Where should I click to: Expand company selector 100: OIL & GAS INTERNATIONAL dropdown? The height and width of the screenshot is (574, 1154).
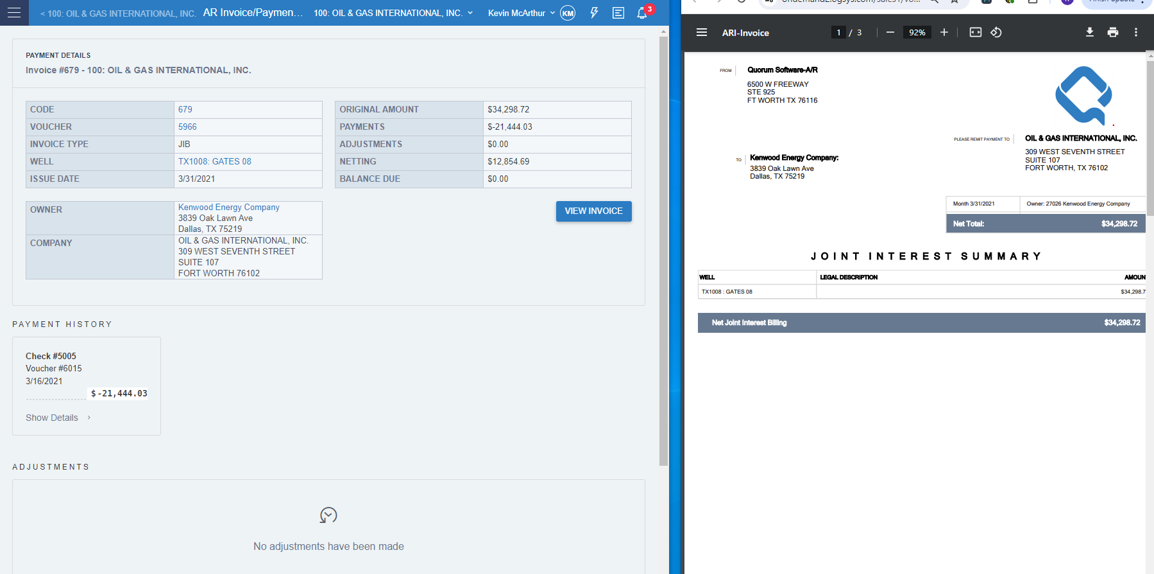(x=393, y=13)
